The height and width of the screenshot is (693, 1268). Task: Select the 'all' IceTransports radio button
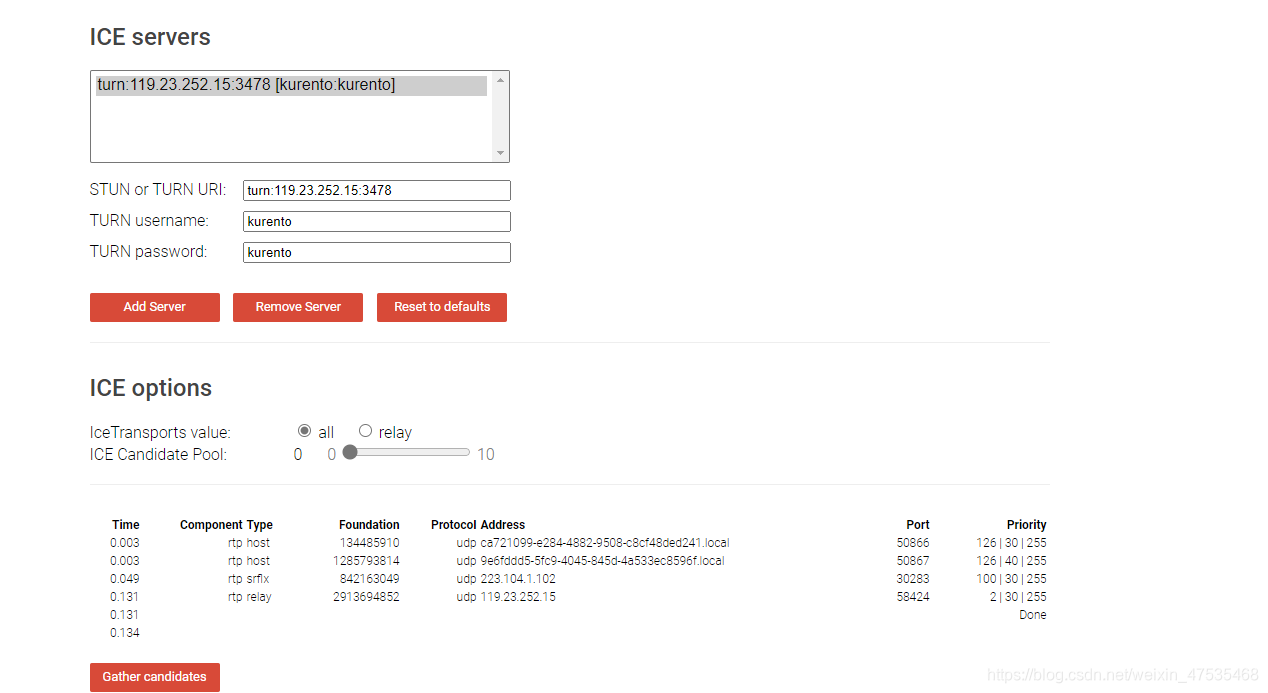point(305,431)
